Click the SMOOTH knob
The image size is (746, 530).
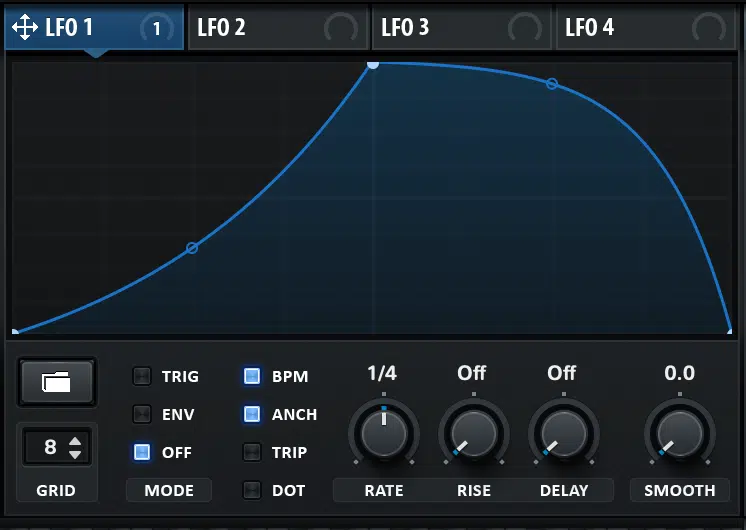680,433
